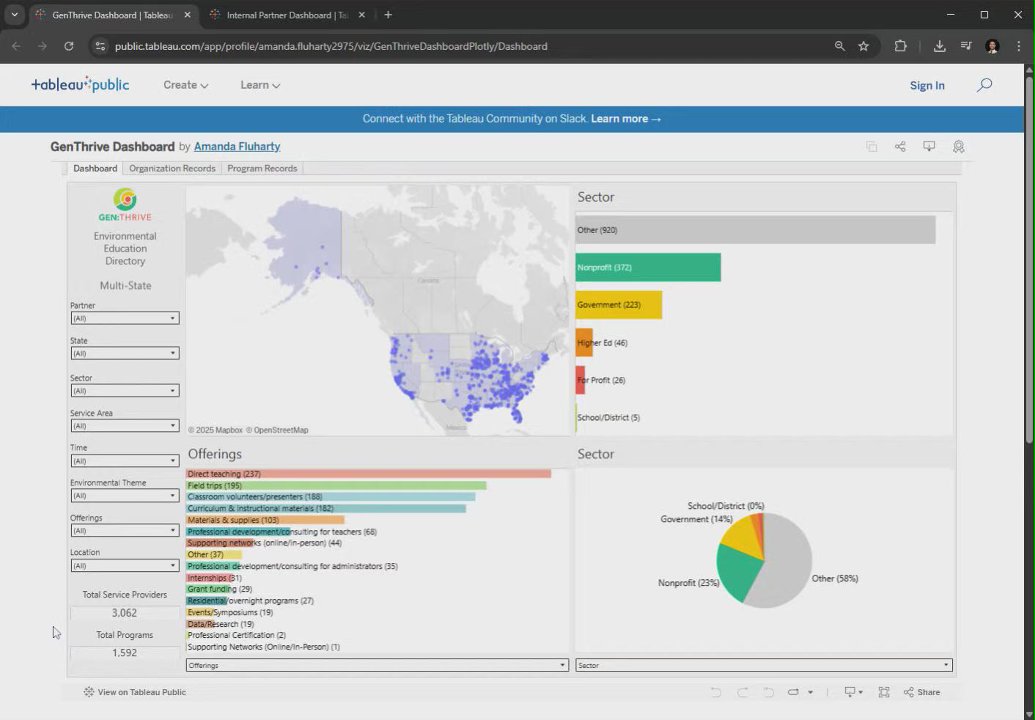Open the Chrome profile avatar
This screenshot has height=720, width=1035.
[992, 46]
